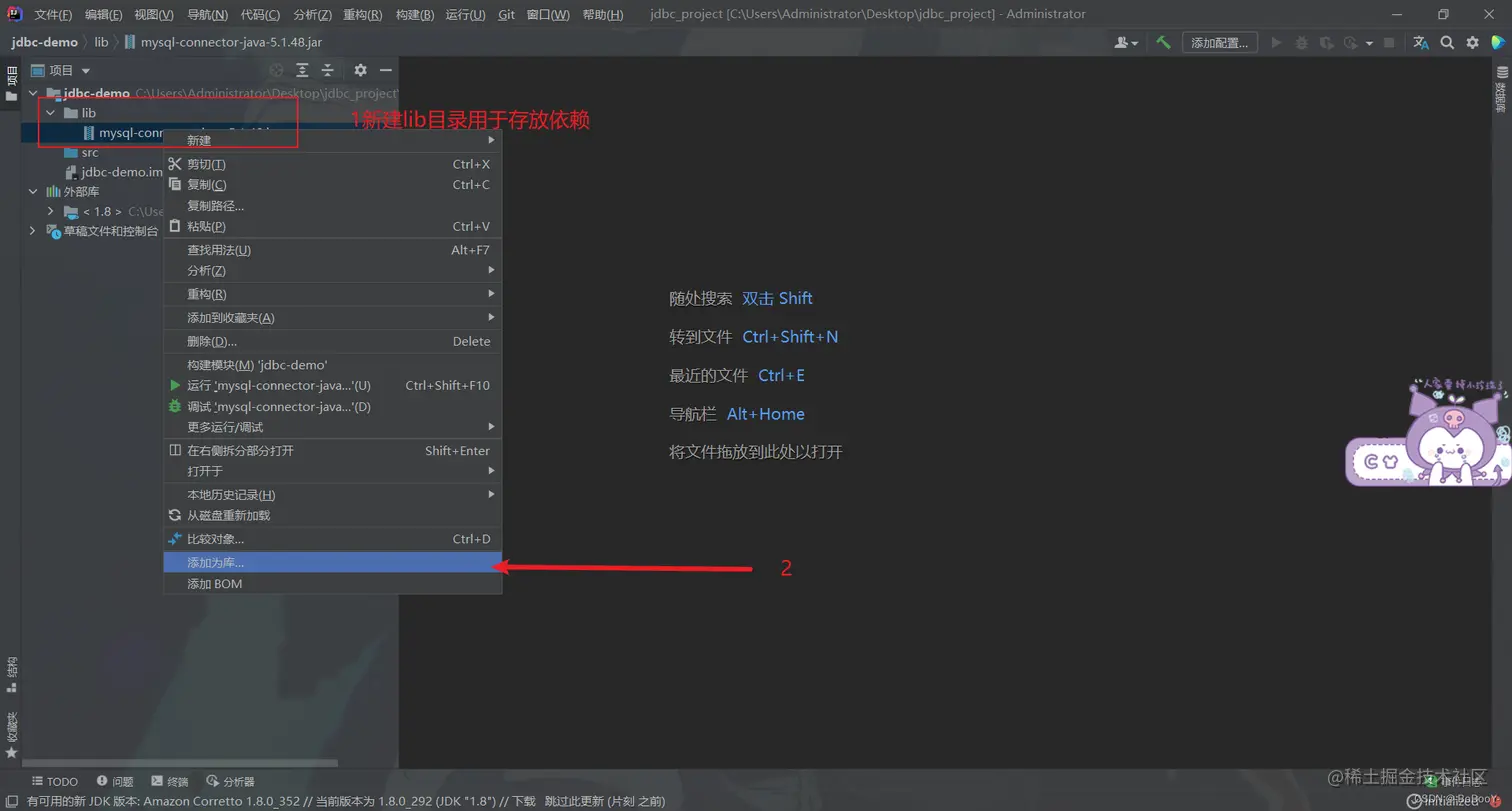Choose 复制路径... from context menu
The image size is (1512, 811).
point(332,205)
